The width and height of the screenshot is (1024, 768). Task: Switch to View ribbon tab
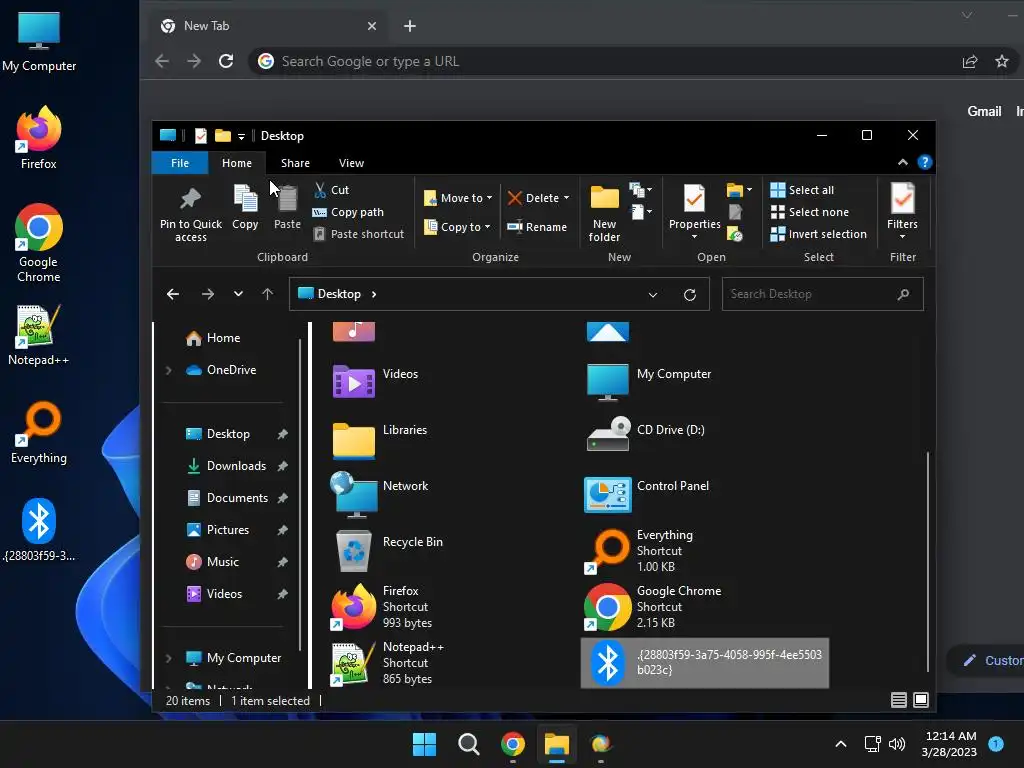[x=351, y=163]
